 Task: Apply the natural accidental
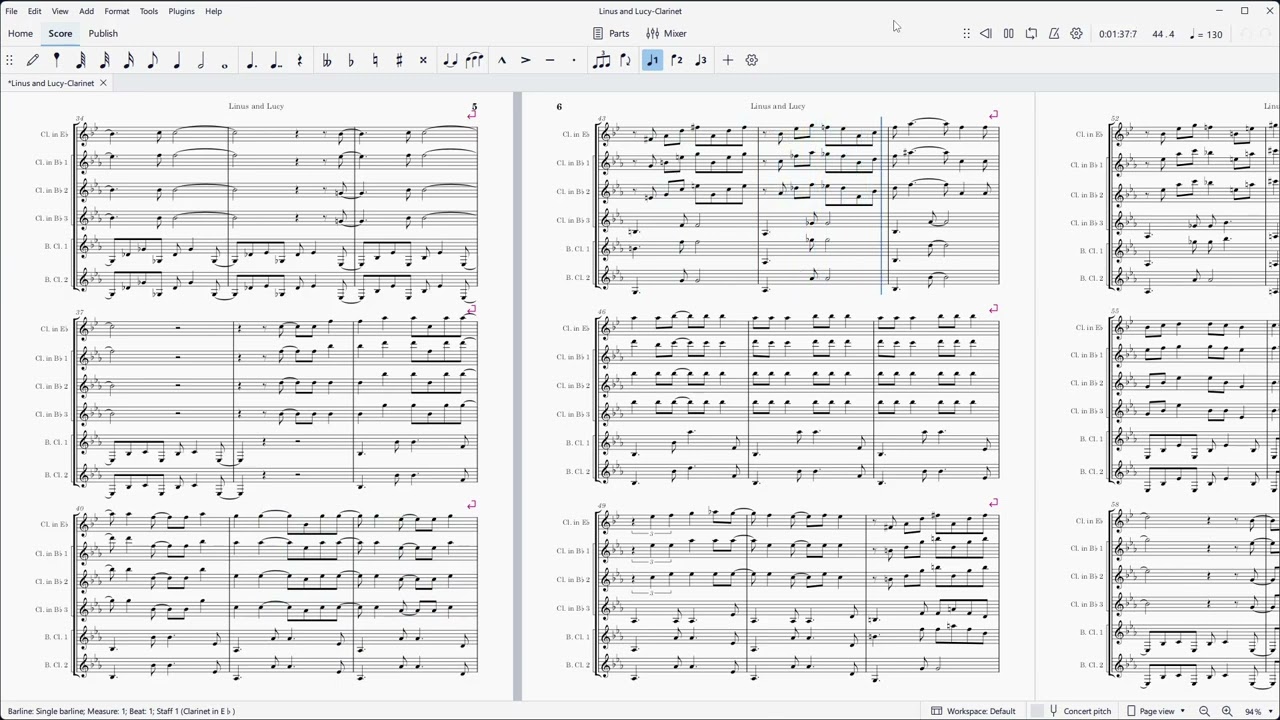[374, 60]
